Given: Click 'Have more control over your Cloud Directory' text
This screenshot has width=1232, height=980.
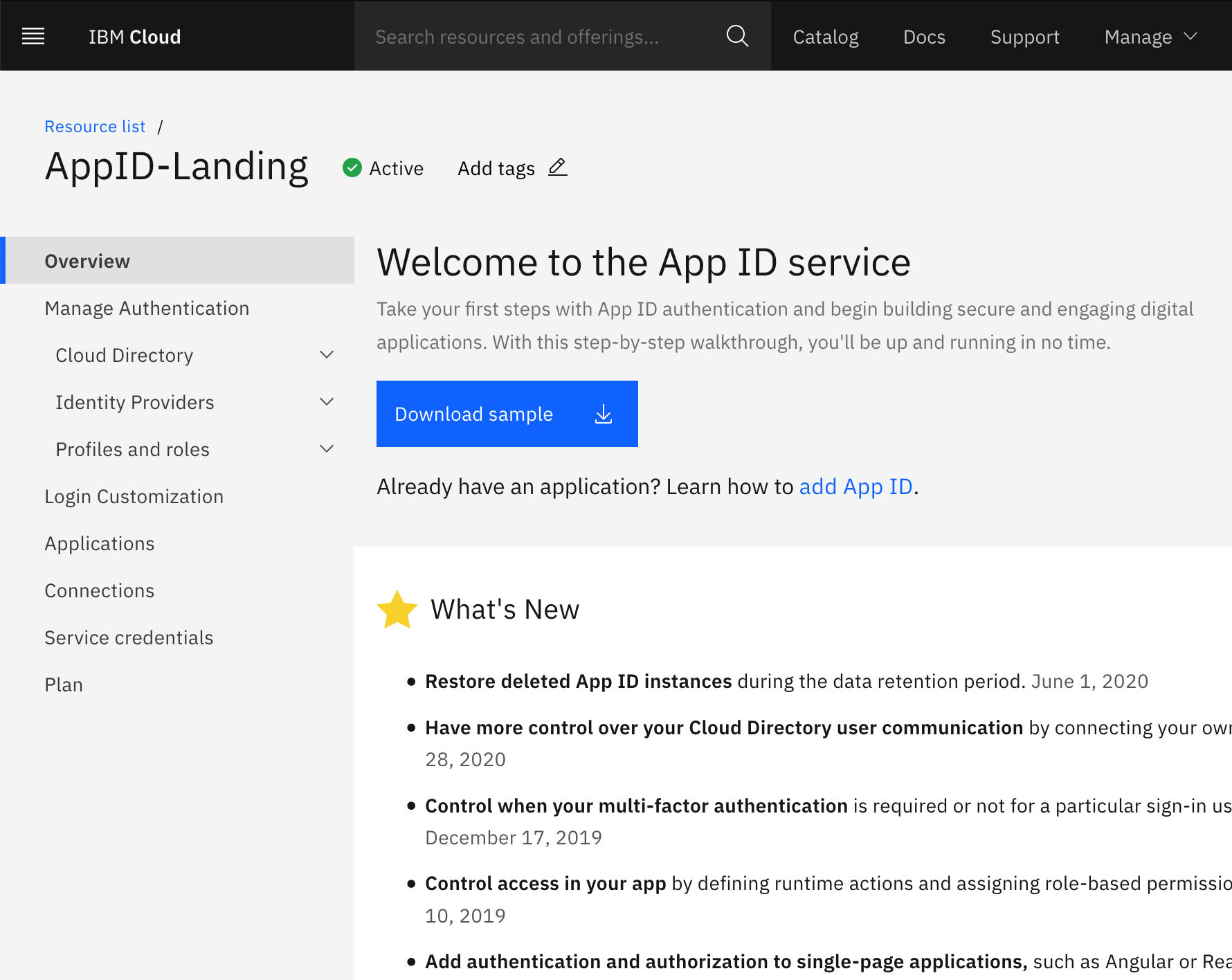Looking at the screenshot, I should pos(724,727).
